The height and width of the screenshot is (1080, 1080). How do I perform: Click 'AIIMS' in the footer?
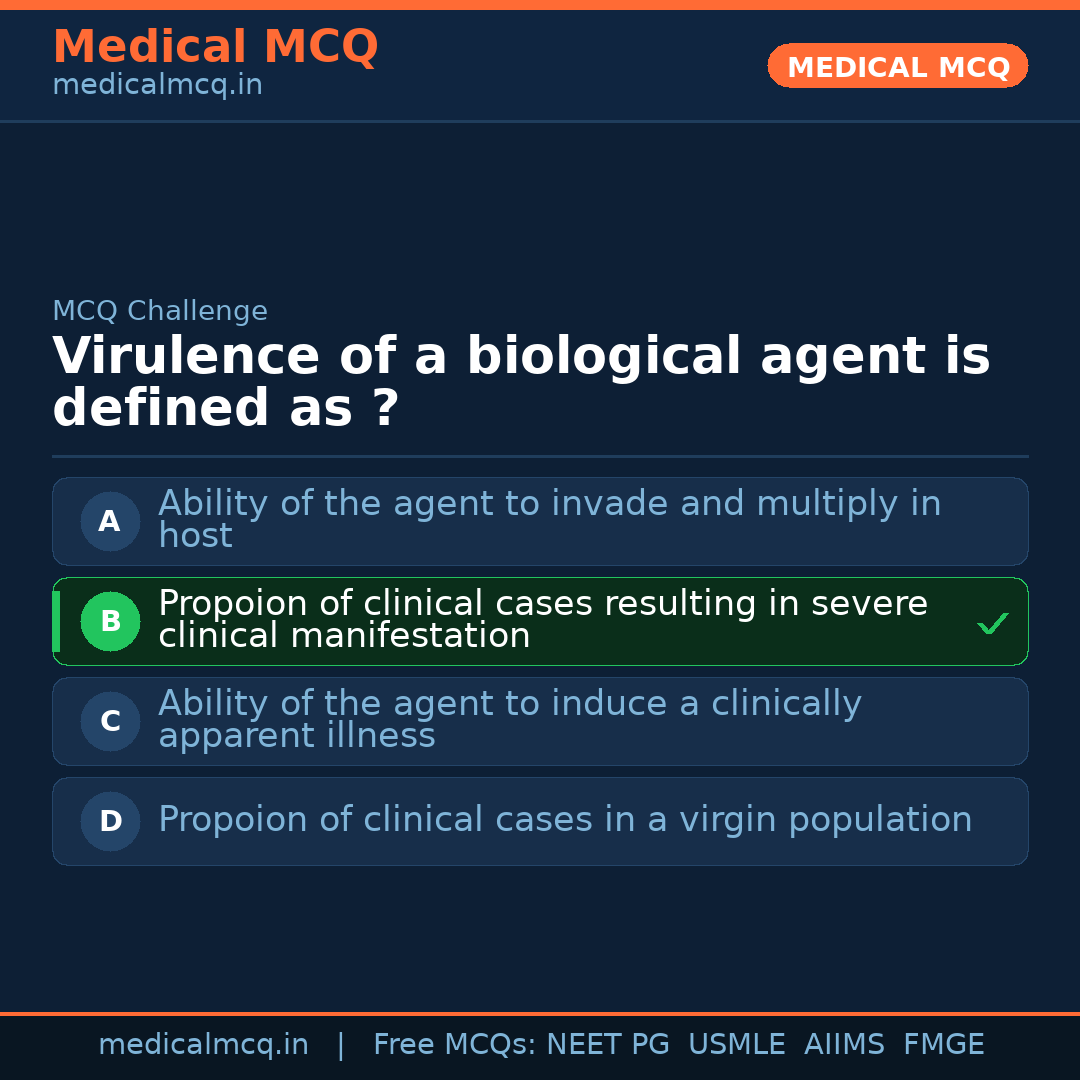844,1045
